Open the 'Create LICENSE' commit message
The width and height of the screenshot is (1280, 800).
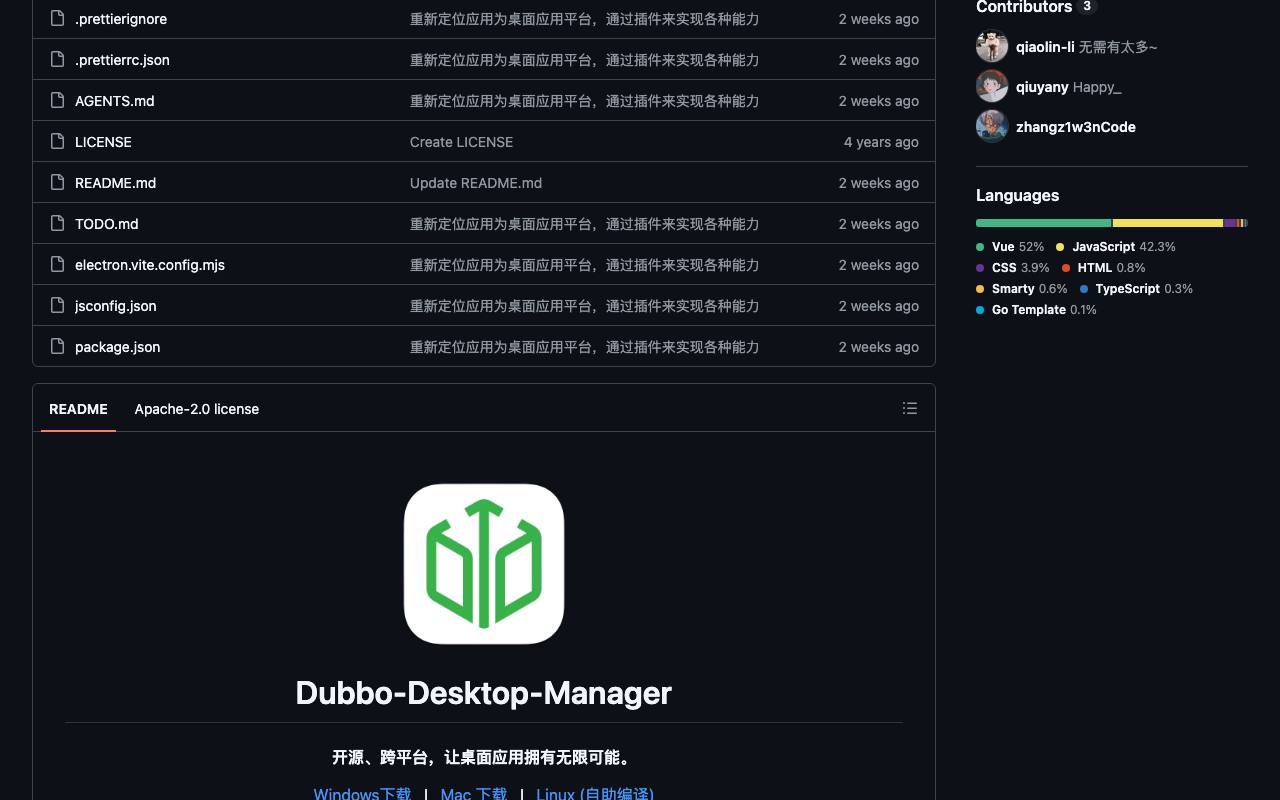coord(461,142)
